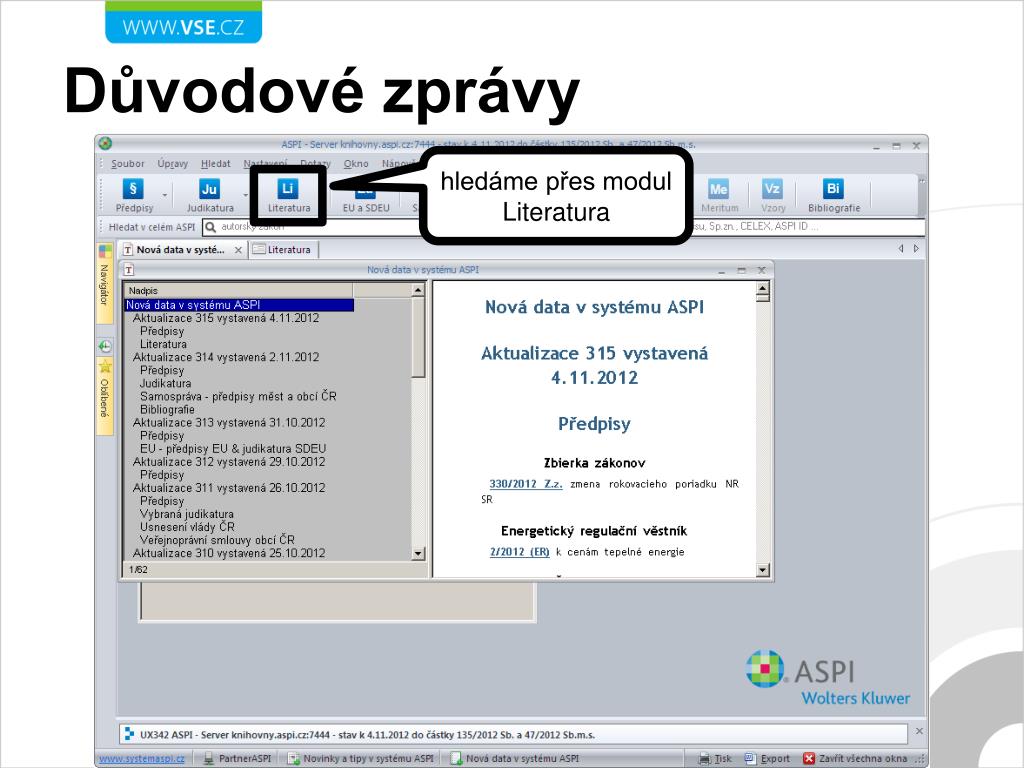This screenshot has height=768, width=1024.
Task: Click the search magnifier icon
Action: [210, 227]
